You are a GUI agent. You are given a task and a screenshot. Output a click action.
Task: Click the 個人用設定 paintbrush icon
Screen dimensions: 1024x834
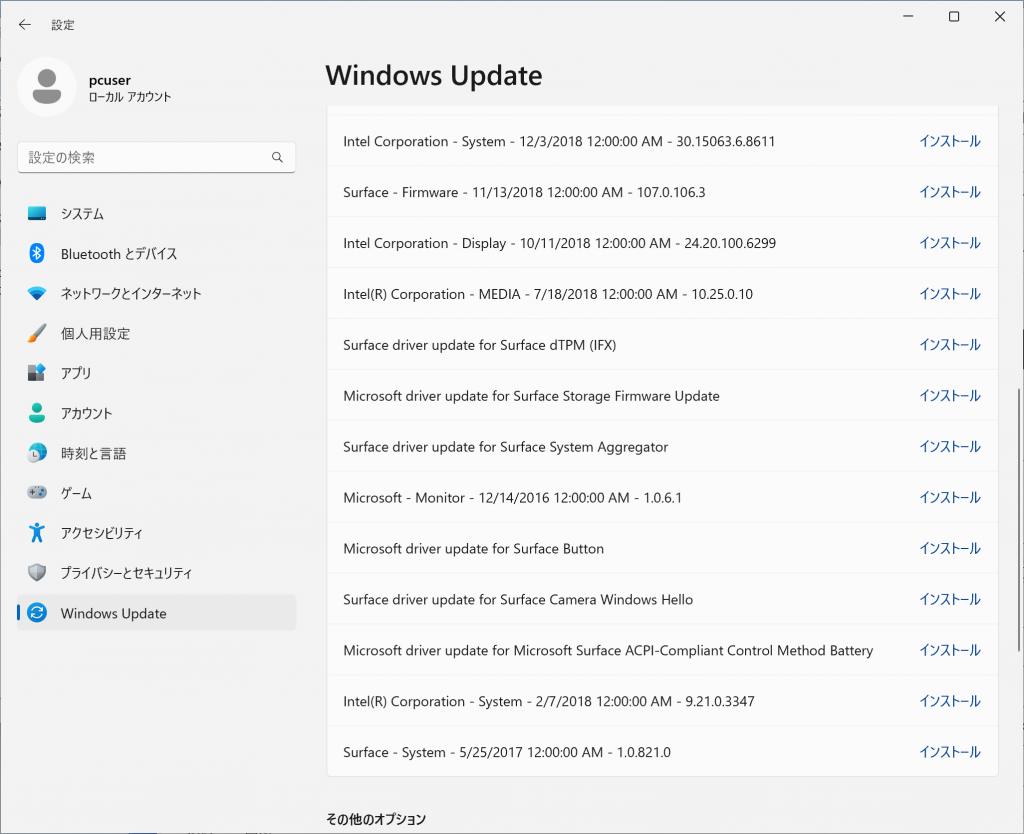tap(37, 333)
